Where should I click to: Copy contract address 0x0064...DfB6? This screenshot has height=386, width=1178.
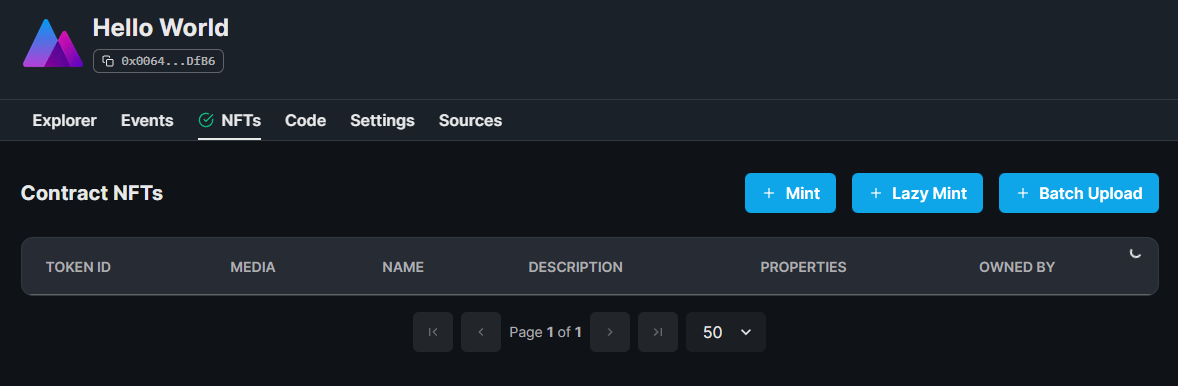pyautogui.click(x=159, y=61)
